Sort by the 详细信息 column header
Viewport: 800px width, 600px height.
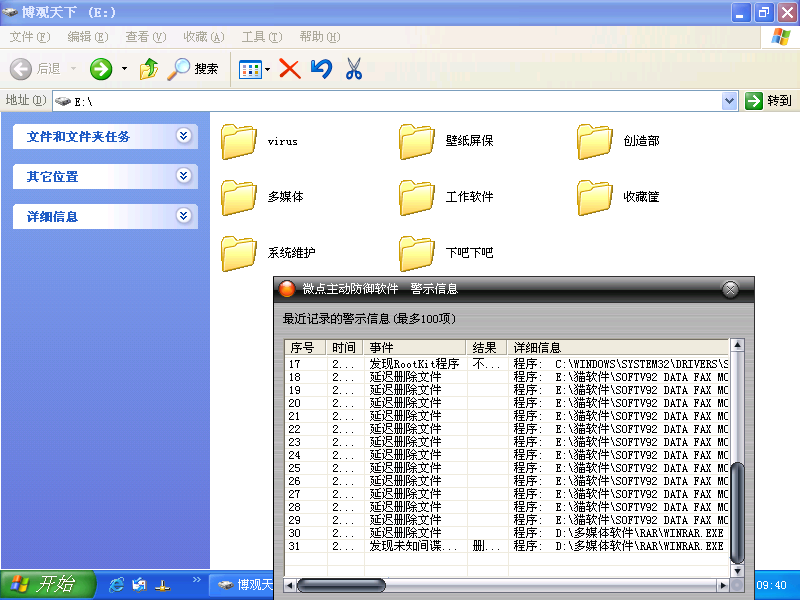[x=618, y=347]
